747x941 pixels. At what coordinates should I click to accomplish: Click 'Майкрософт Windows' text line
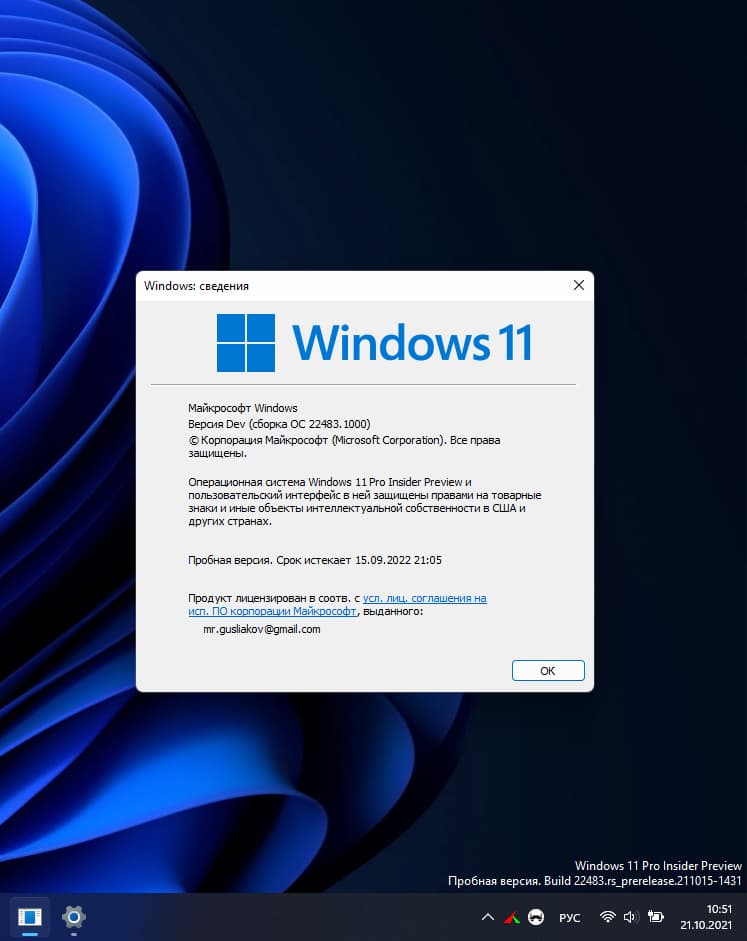[x=242, y=408]
